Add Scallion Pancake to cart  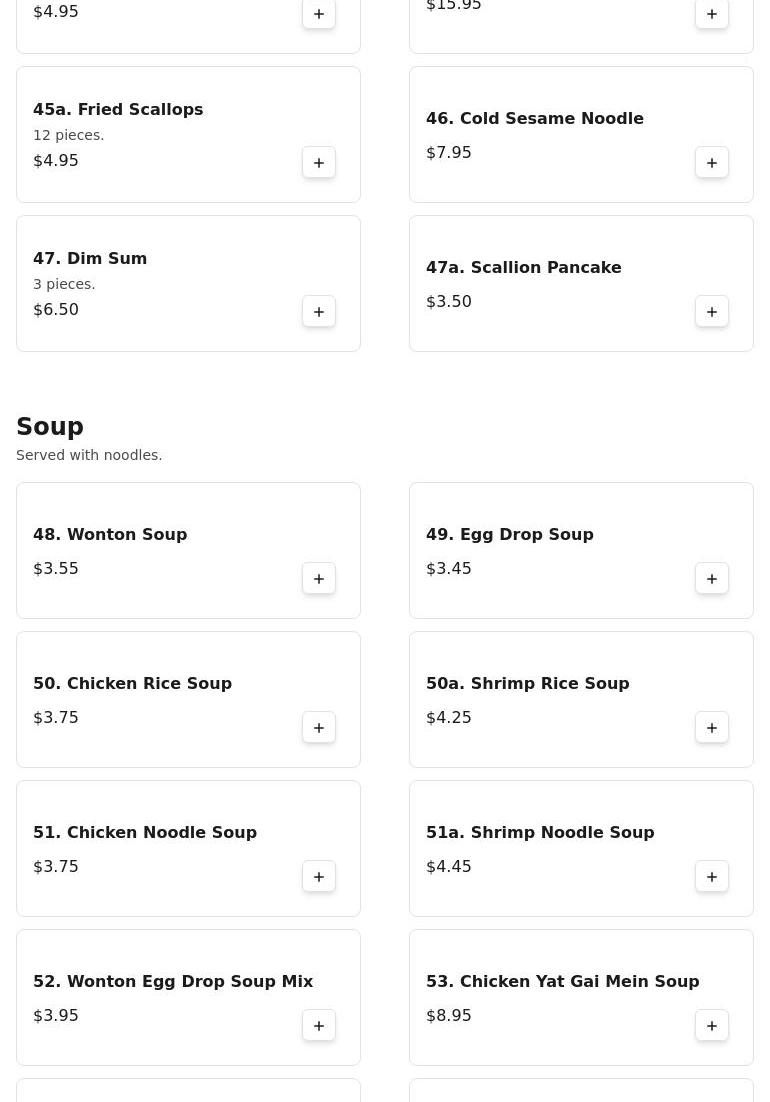click(x=712, y=312)
